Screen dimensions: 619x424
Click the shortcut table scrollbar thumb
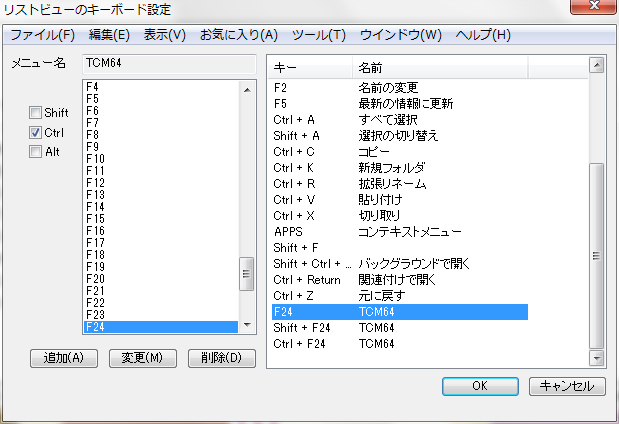pos(596,256)
